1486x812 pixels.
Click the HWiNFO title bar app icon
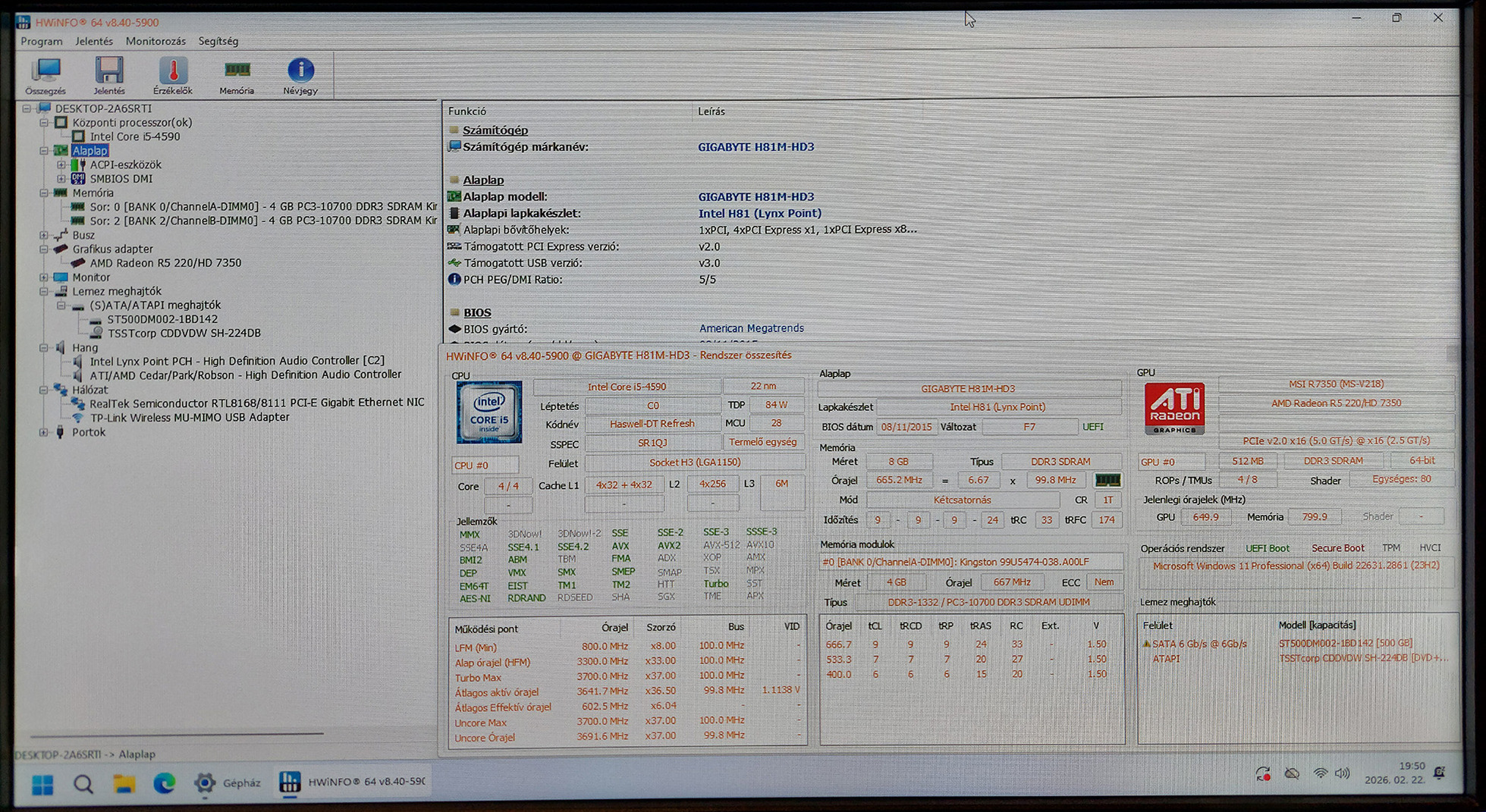click(24, 22)
